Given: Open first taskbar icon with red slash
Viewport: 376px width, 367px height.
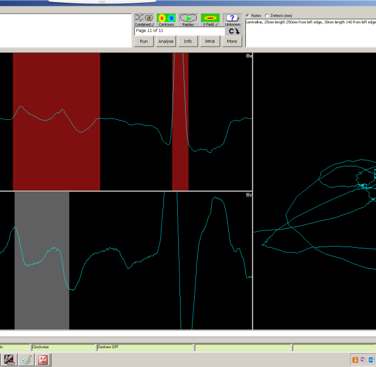Looking at the screenshot, I should pyautogui.click(x=10, y=360).
